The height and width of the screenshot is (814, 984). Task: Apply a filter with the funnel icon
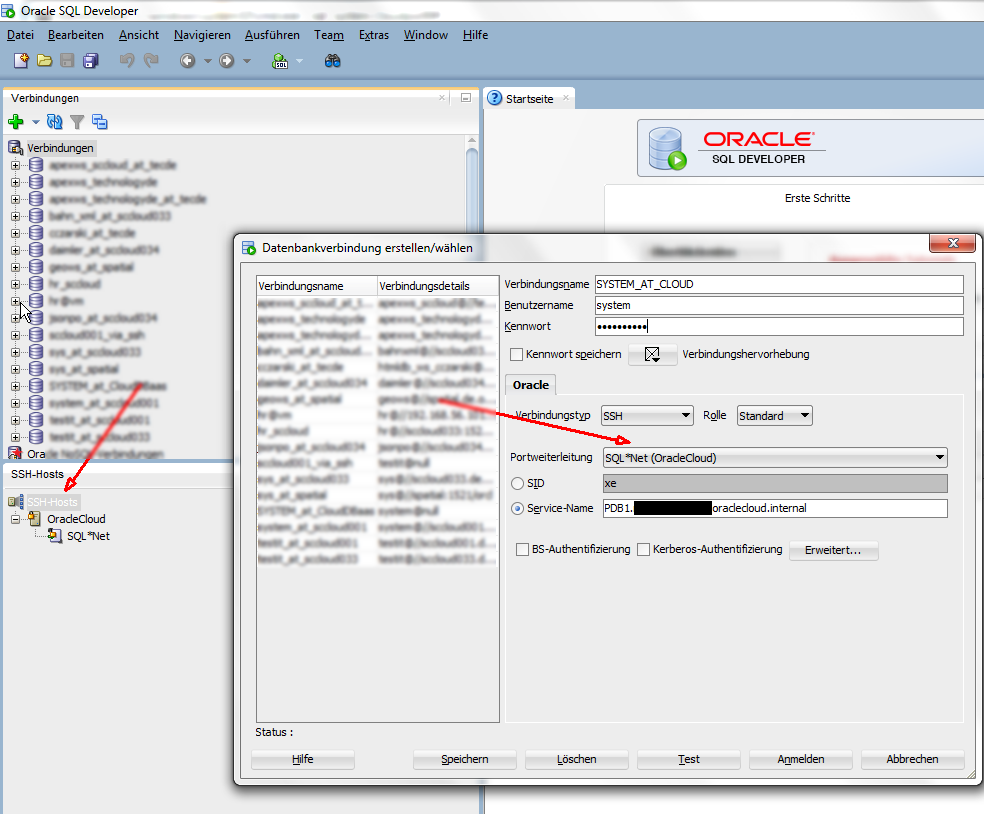point(76,121)
